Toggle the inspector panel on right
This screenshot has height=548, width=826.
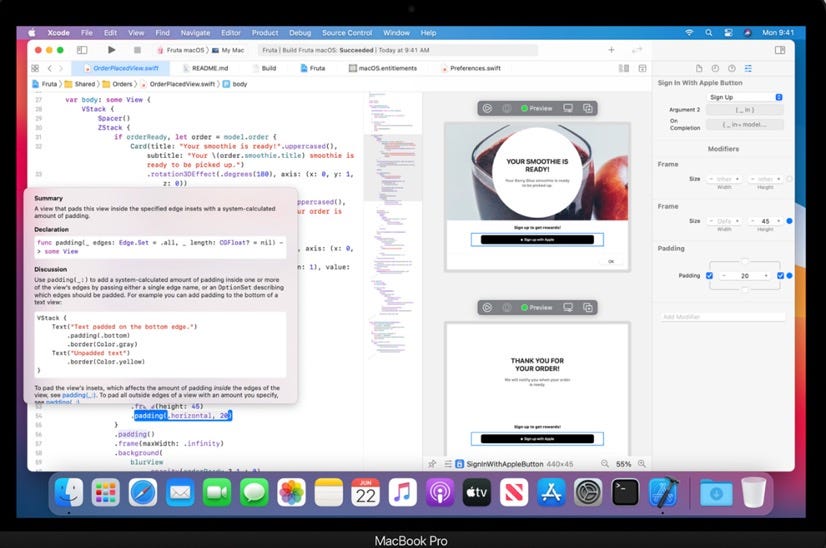coord(780,50)
